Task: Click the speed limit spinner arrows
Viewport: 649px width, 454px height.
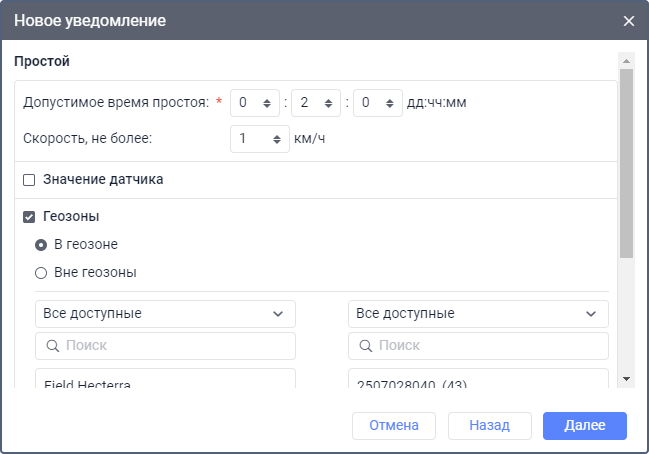Action: (x=277, y=139)
